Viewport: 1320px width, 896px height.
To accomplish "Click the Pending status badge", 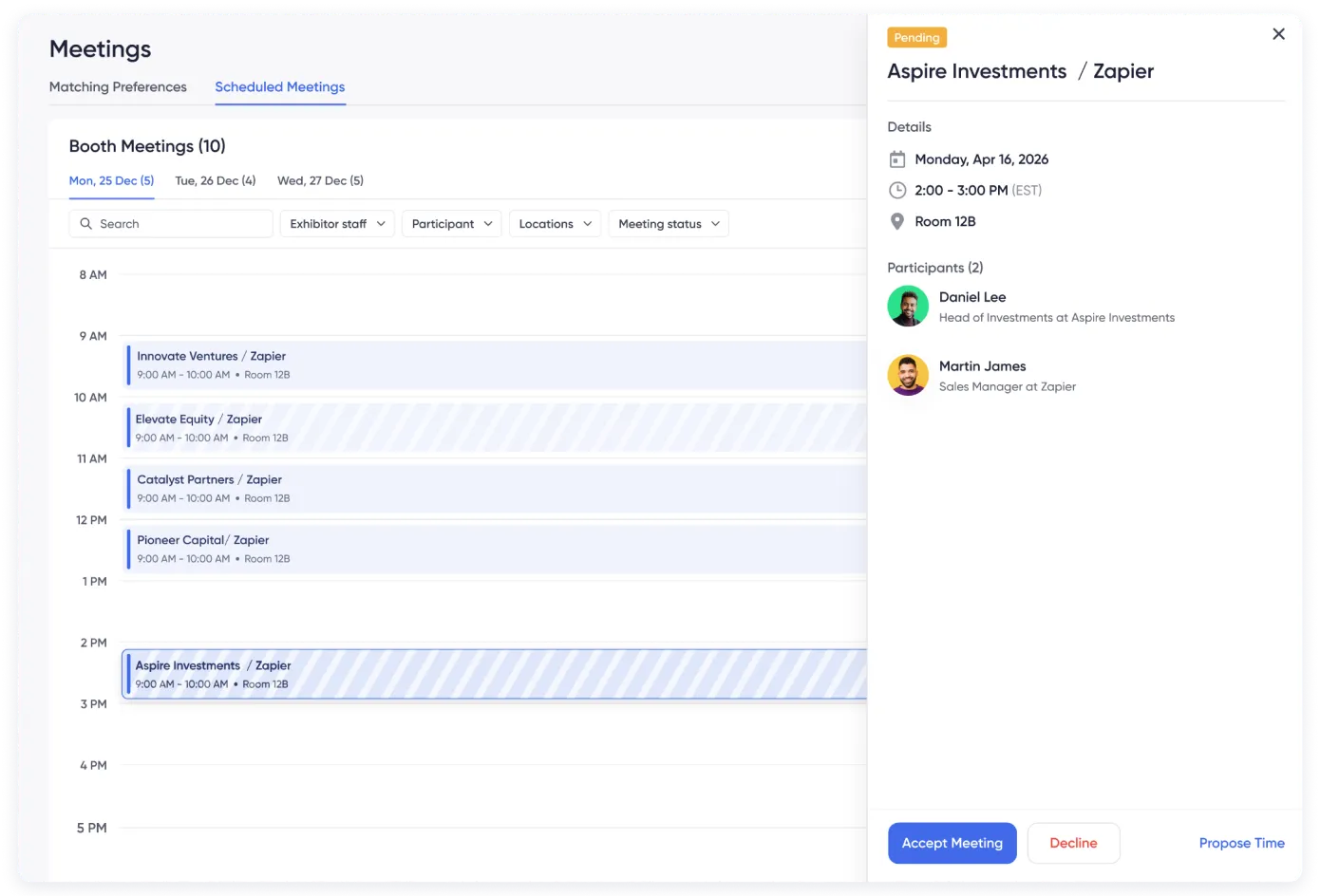I will [916, 38].
